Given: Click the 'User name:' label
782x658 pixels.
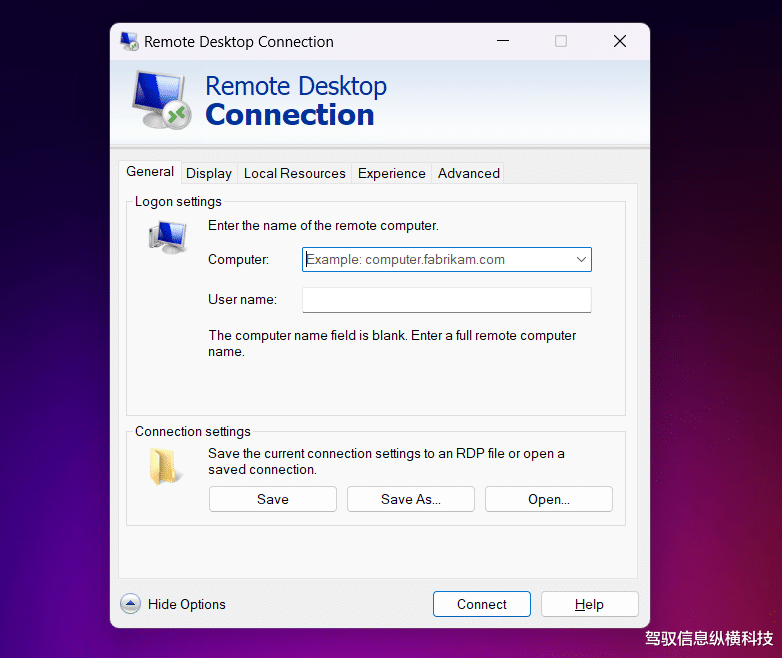Looking at the screenshot, I should coord(242,299).
